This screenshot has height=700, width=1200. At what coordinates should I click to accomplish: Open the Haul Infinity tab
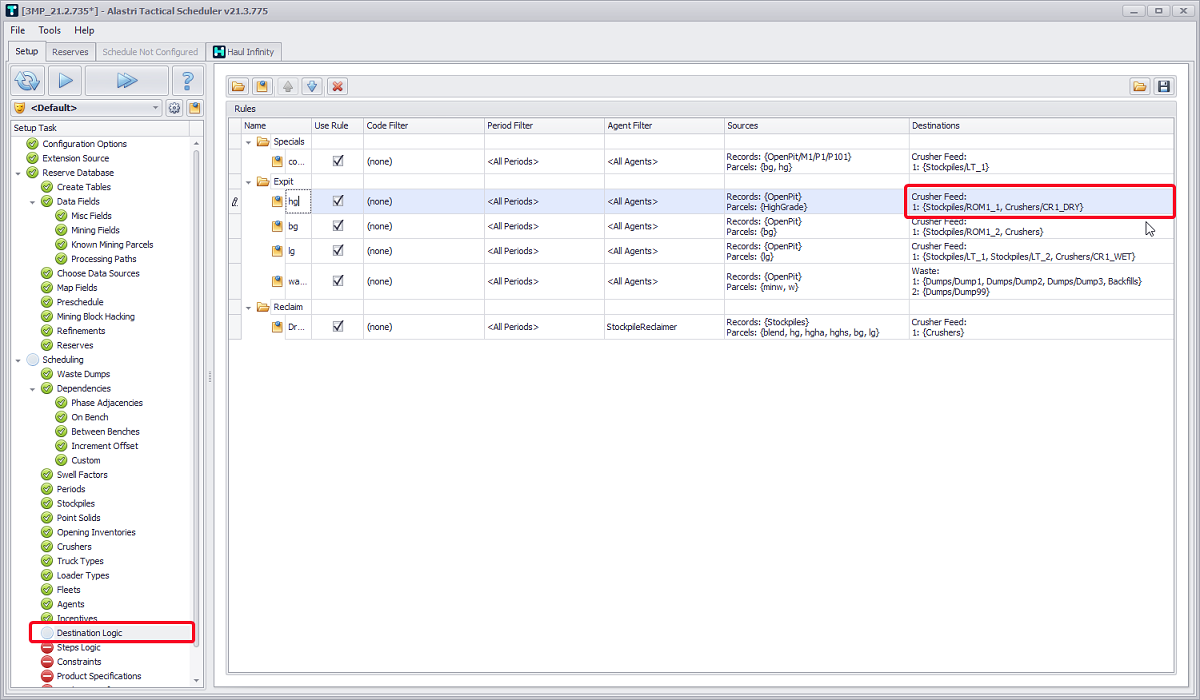click(245, 52)
